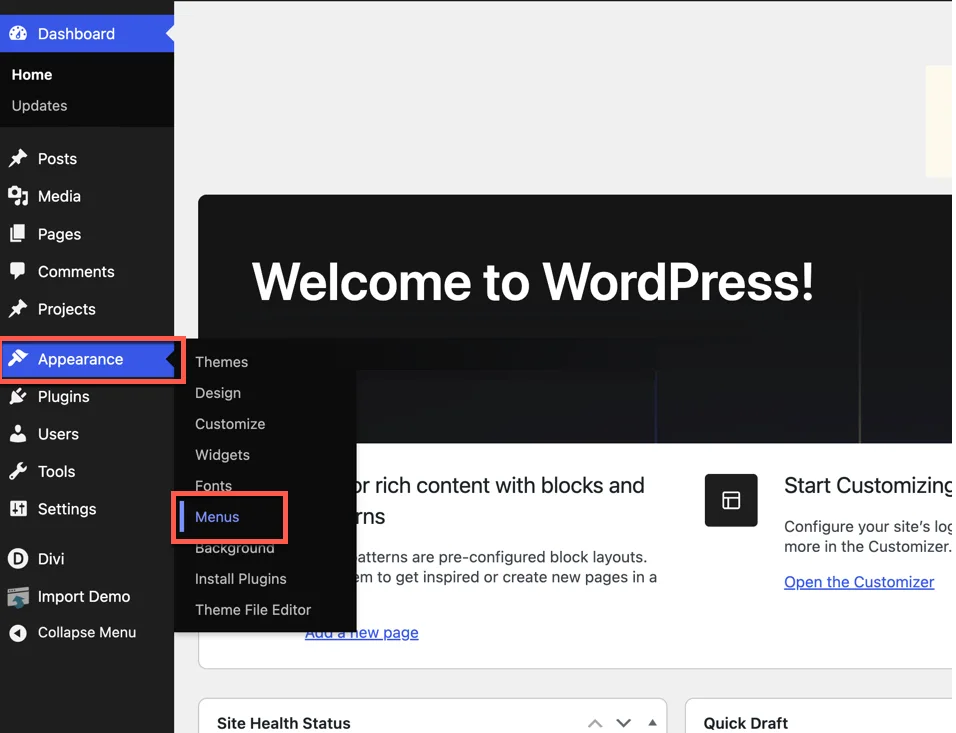Open the Posts menu label
This screenshot has height=733, width=956.
point(57,159)
